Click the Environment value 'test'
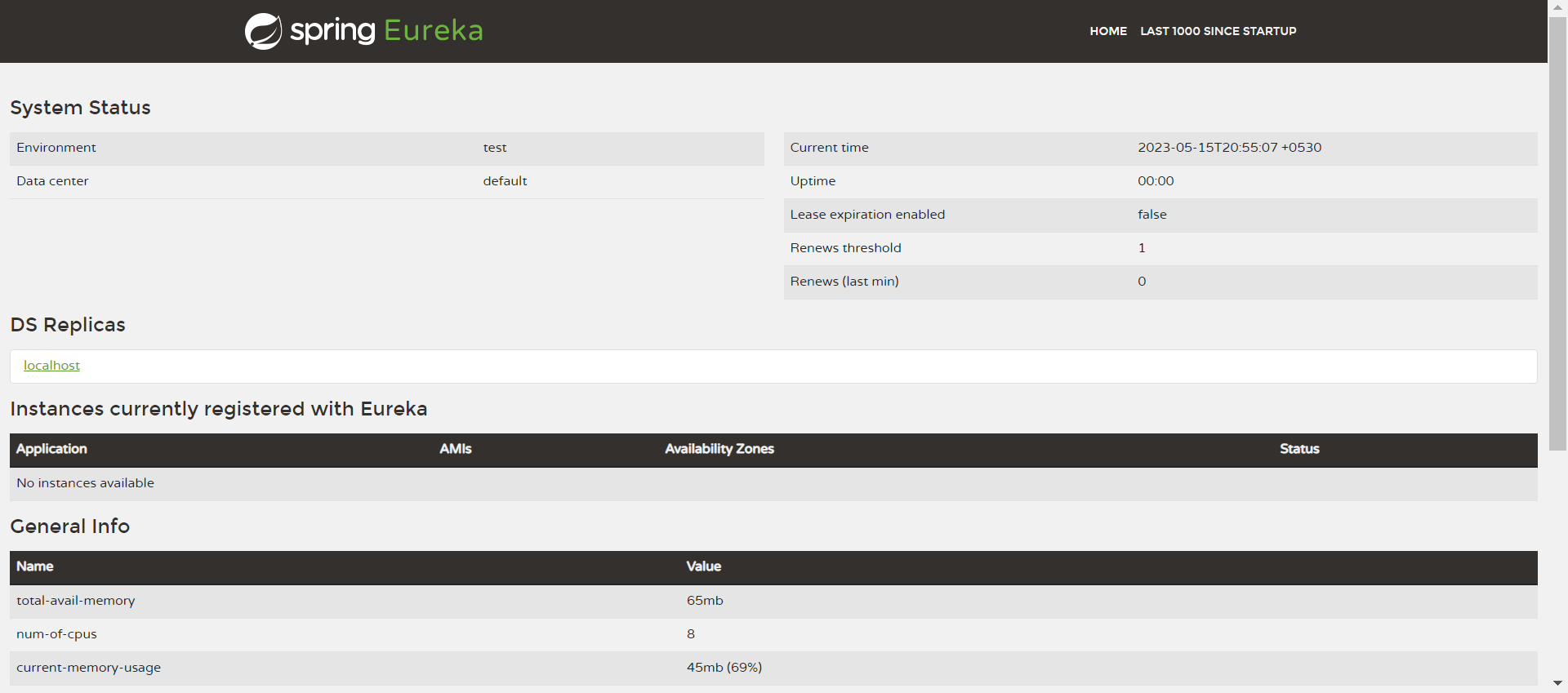1568x693 pixels. click(x=494, y=148)
